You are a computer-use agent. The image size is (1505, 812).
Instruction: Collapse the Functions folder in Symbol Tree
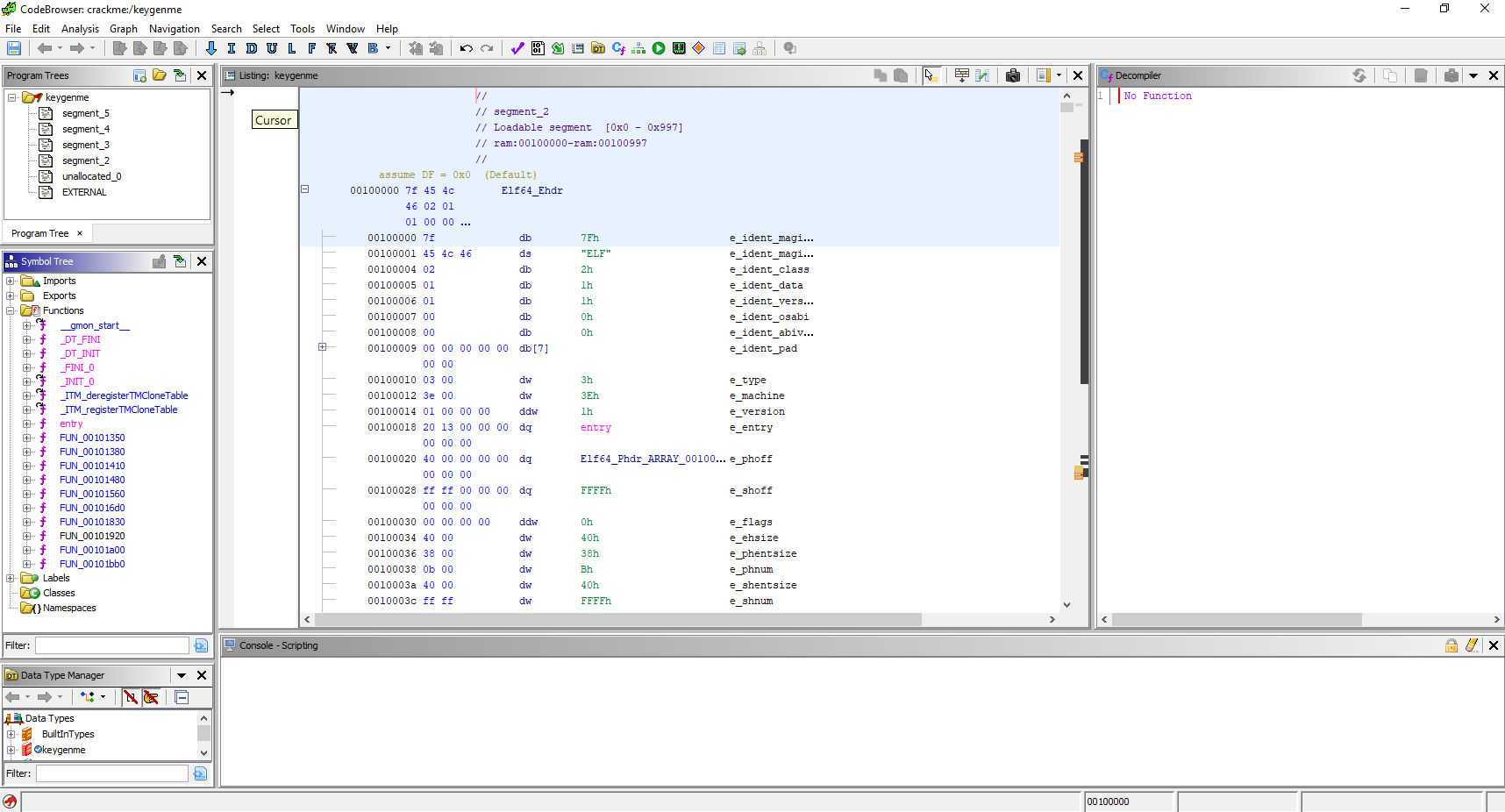11,311
